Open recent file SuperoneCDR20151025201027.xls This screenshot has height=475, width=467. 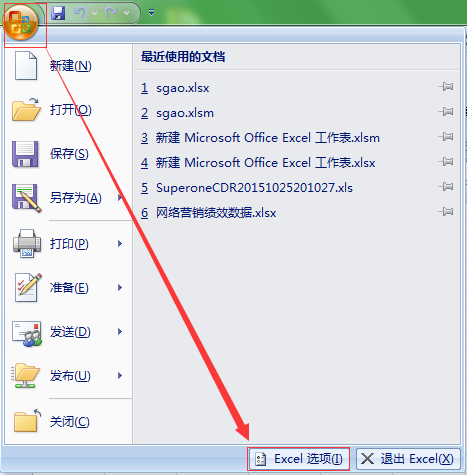click(x=254, y=188)
